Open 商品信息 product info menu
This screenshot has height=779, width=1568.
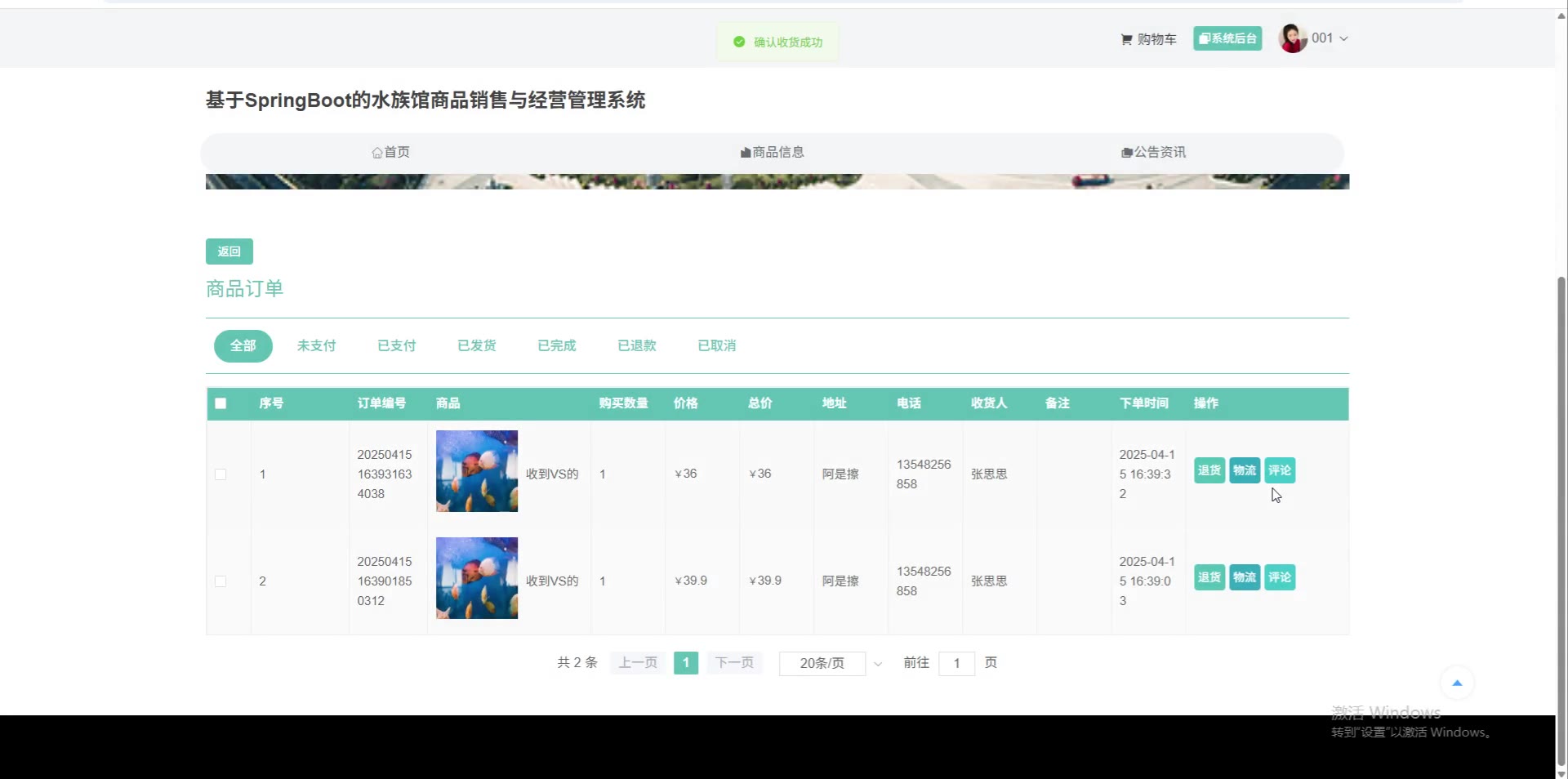772,153
